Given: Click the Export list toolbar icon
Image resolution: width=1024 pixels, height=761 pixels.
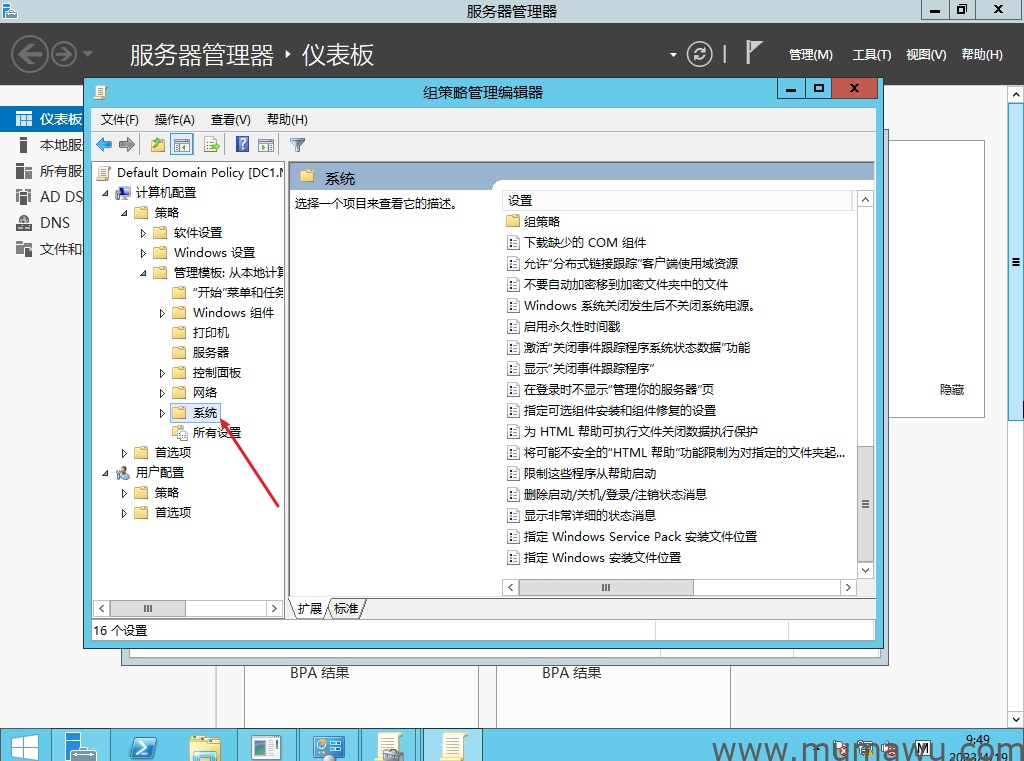Looking at the screenshot, I should point(212,145).
